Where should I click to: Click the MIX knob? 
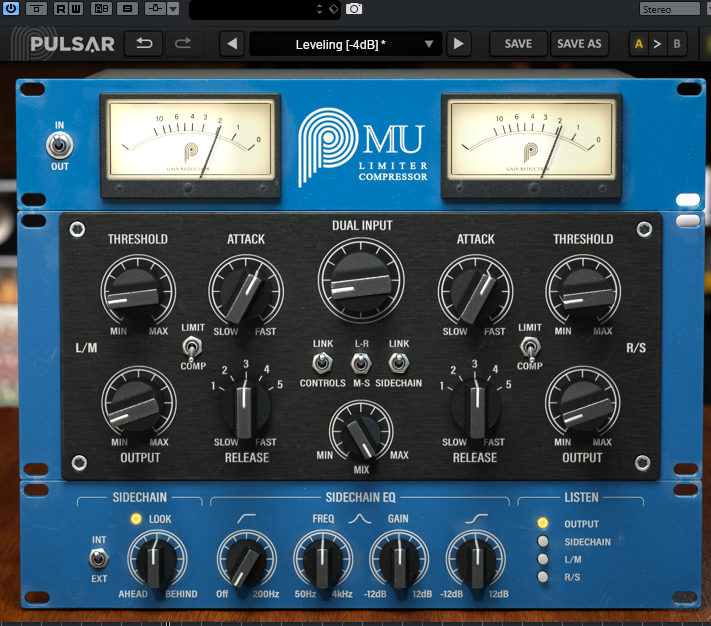pyautogui.click(x=361, y=432)
